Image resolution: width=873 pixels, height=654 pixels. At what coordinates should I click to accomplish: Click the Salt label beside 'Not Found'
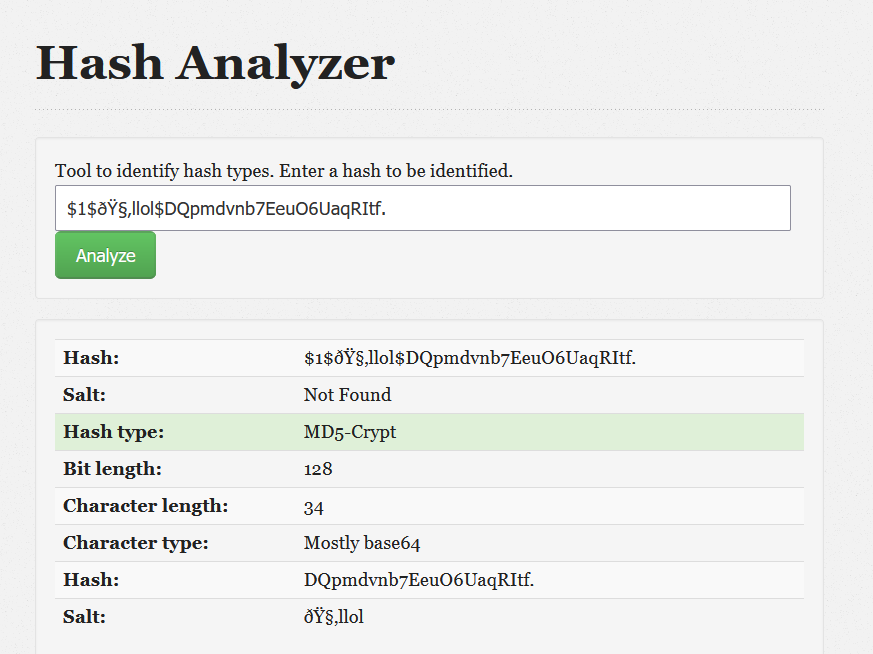click(84, 395)
